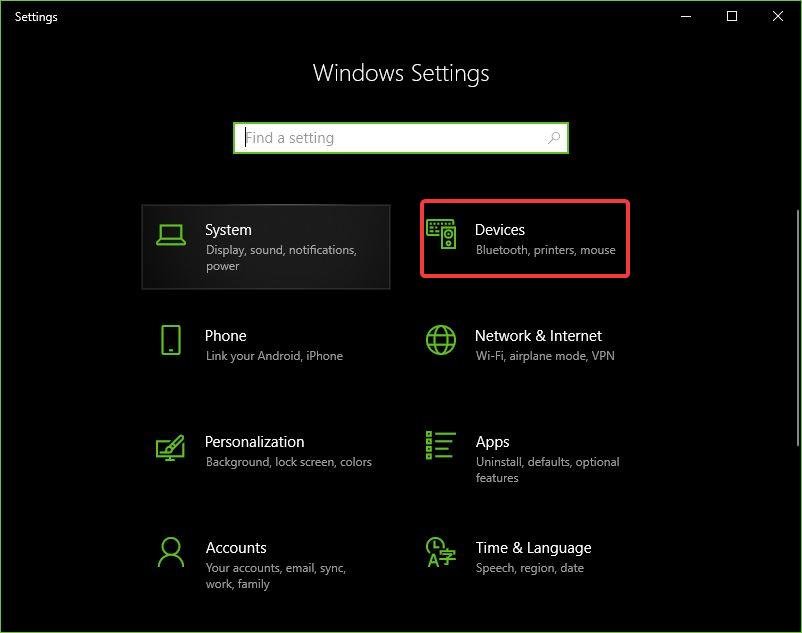Select Time & Language title
The image size is (802, 633).
point(533,548)
